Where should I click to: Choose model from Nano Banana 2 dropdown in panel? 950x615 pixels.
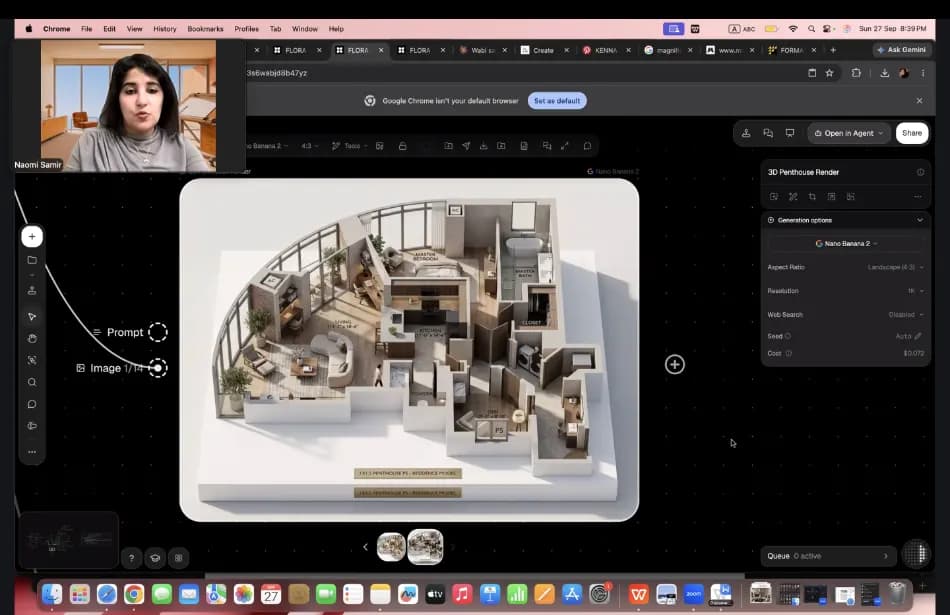pos(846,244)
